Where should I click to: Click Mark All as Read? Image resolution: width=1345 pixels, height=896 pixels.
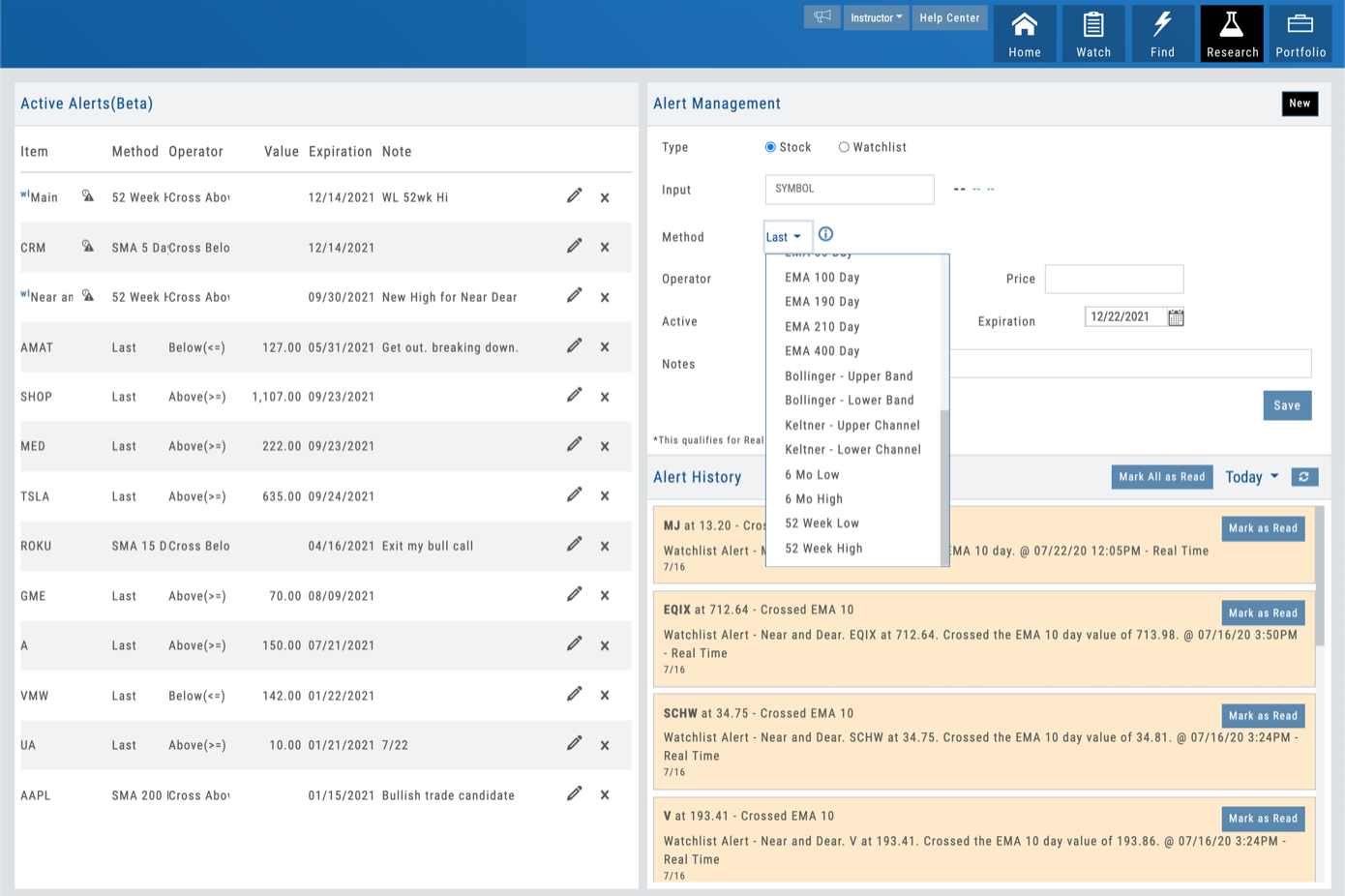point(1162,477)
